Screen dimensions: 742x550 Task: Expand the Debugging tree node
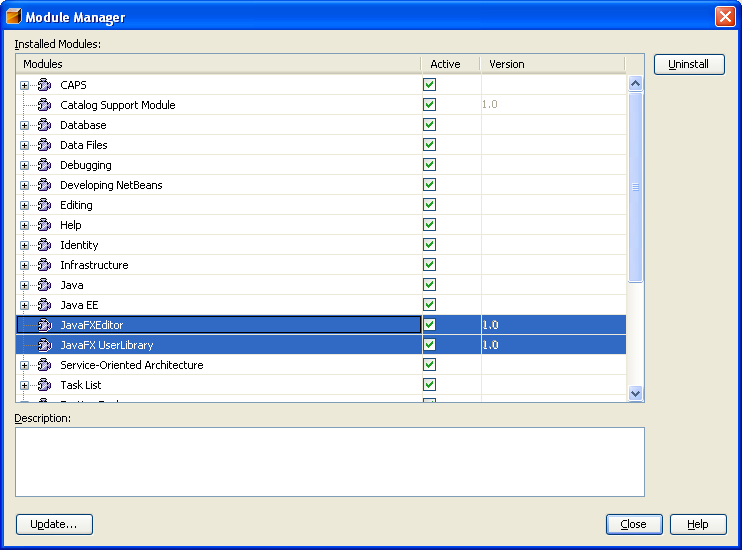[x=24, y=165]
